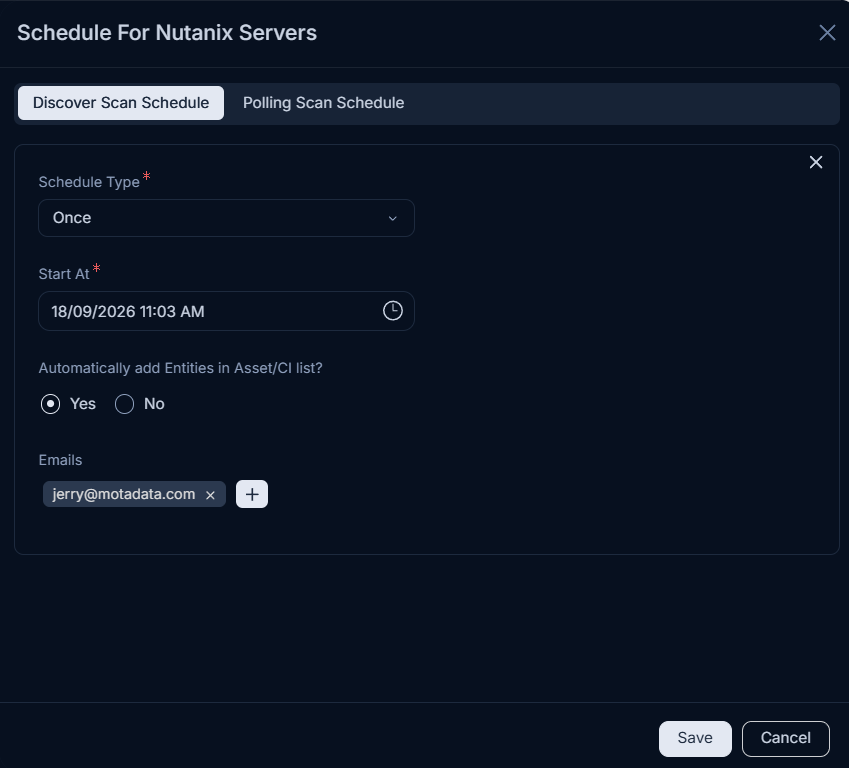Close the Schedule For Nutanix Servers dialog

(x=827, y=32)
